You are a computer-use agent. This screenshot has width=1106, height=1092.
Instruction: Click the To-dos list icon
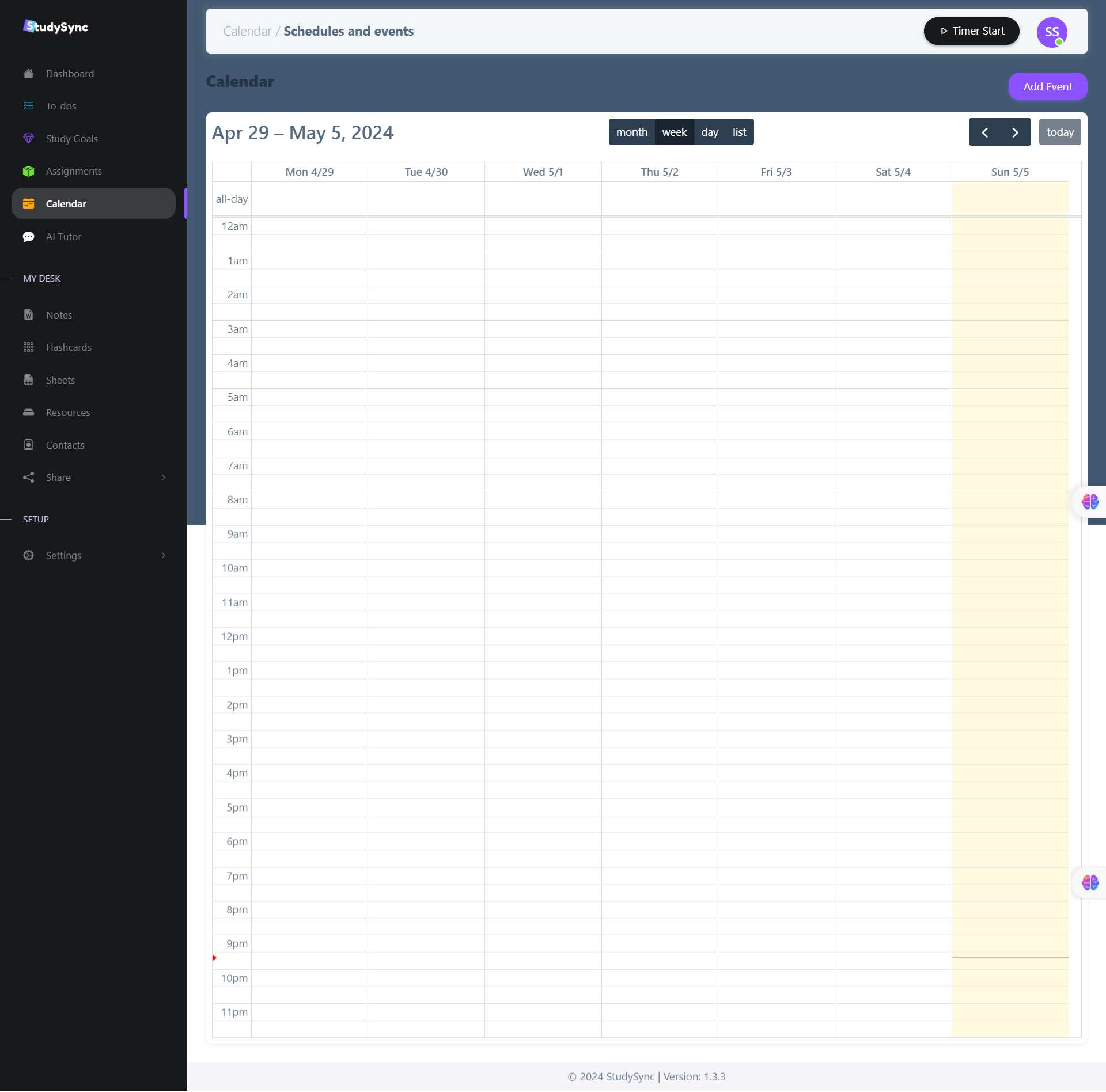coord(28,106)
